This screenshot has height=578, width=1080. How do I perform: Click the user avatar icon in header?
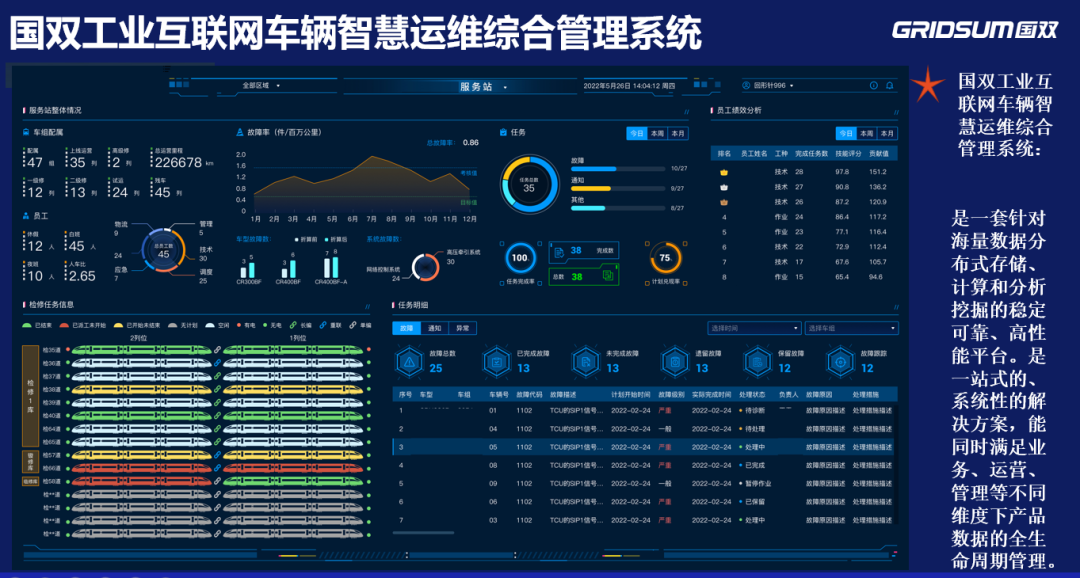[x=746, y=85]
